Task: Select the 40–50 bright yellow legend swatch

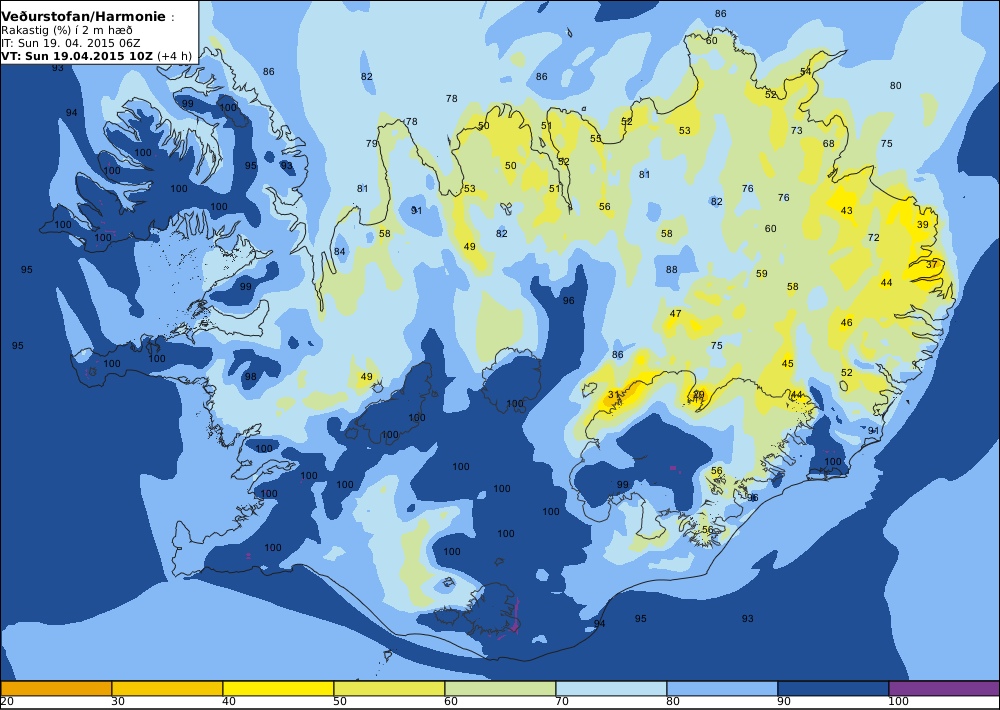Action: [278, 688]
